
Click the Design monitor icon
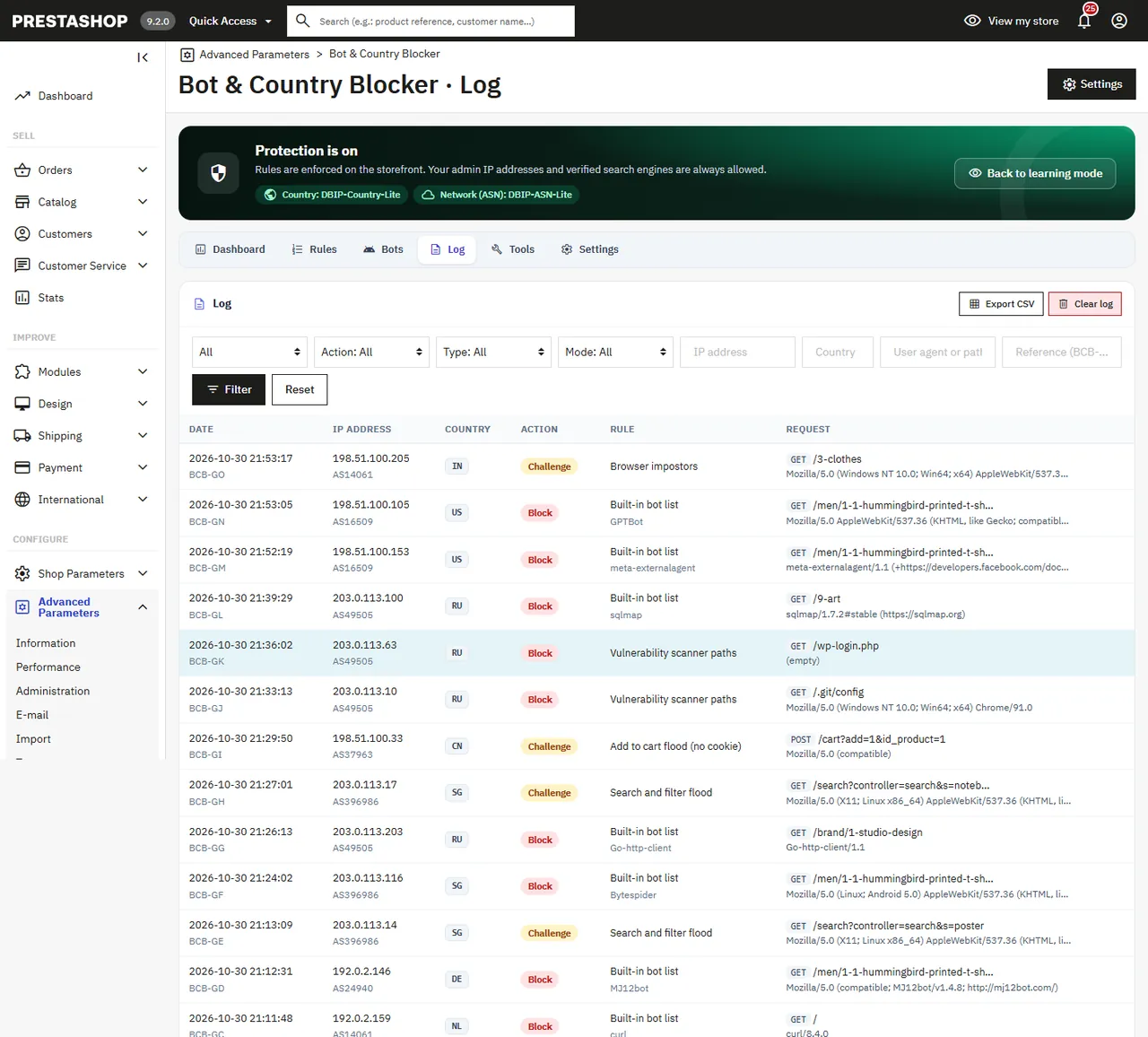[x=22, y=404]
